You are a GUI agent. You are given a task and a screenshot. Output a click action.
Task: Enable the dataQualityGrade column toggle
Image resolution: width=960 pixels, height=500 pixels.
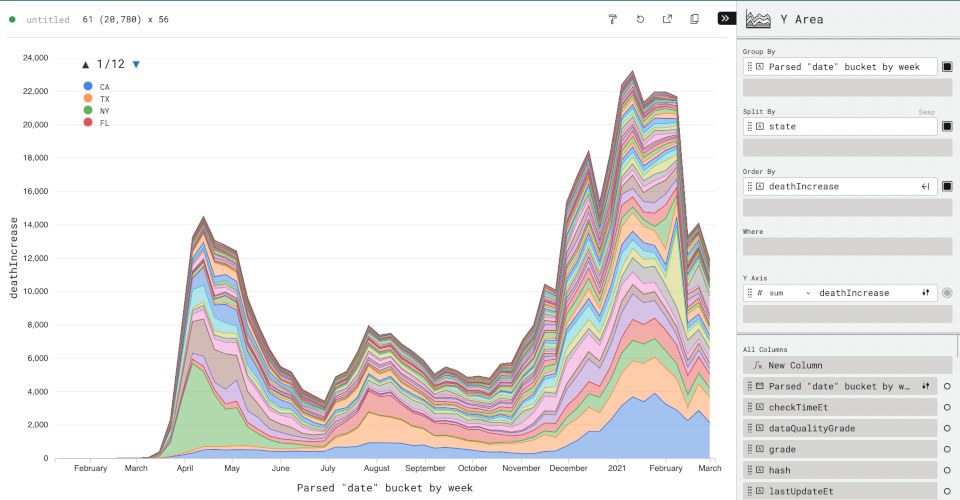[x=947, y=428]
